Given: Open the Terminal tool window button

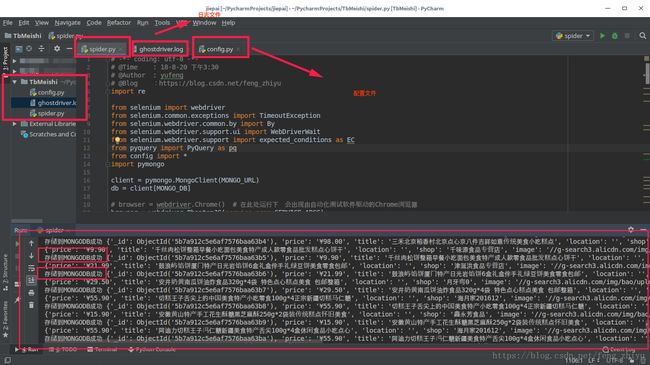Looking at the screenshot, I should [x=102, y=350].
